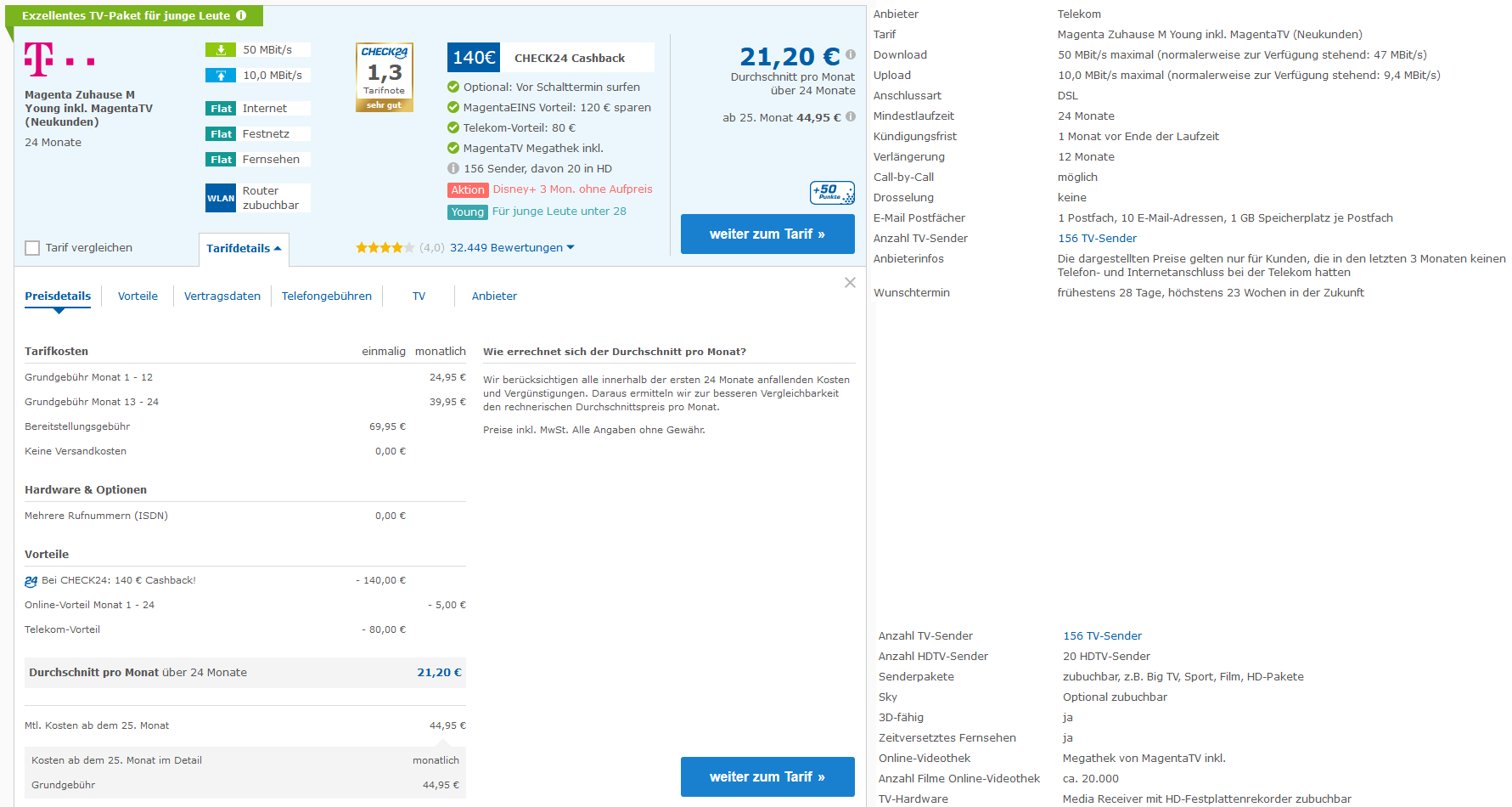Viewport: 1512px width, 807px height.
Task: Click the WLAN router icon
Action: [x=221, y=198]
